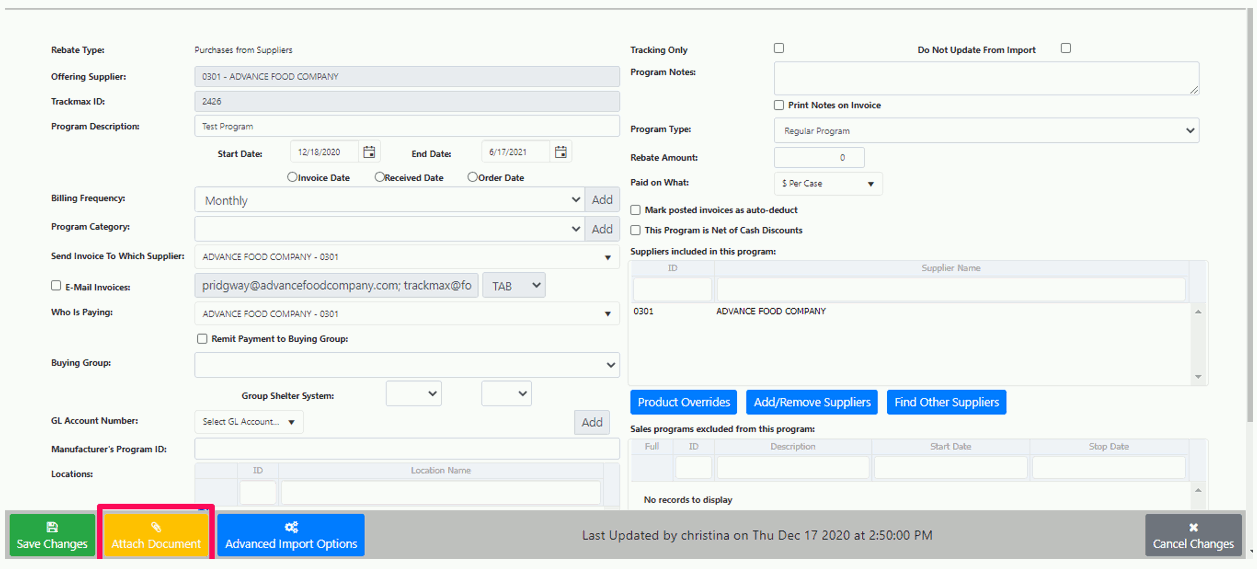Expand the Billing Frequency dropdown

[388, 200]
